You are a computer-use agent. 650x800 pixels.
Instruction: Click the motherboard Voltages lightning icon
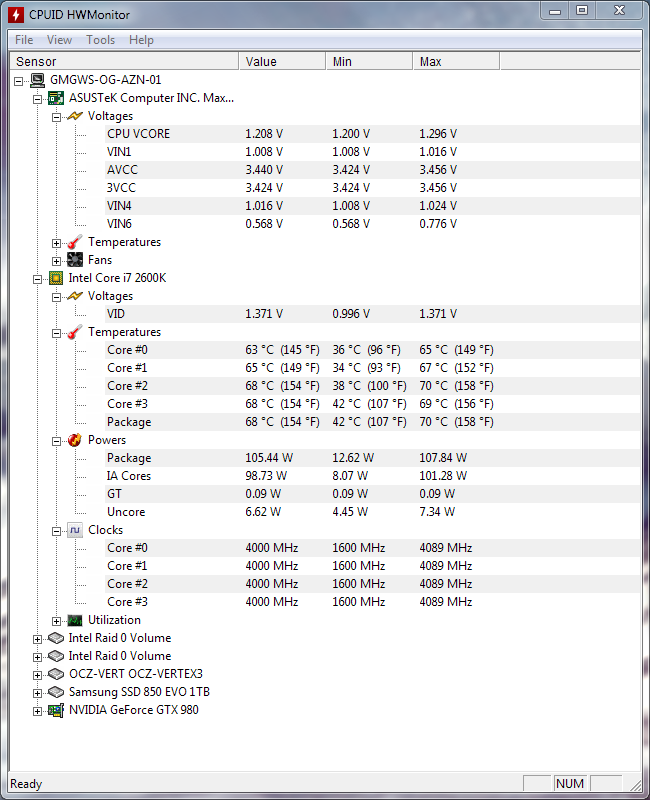tap(75, 116)
